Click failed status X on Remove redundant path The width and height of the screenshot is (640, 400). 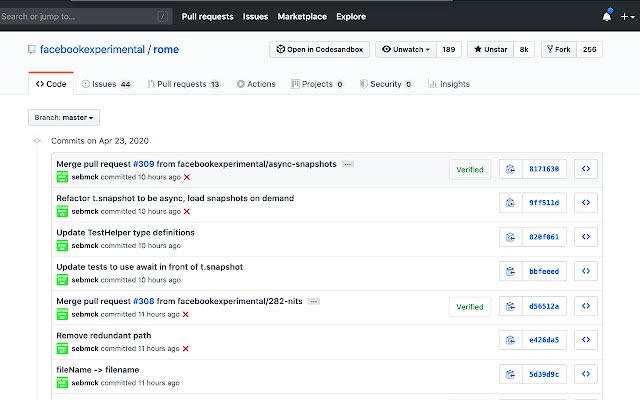click(186, 349)
